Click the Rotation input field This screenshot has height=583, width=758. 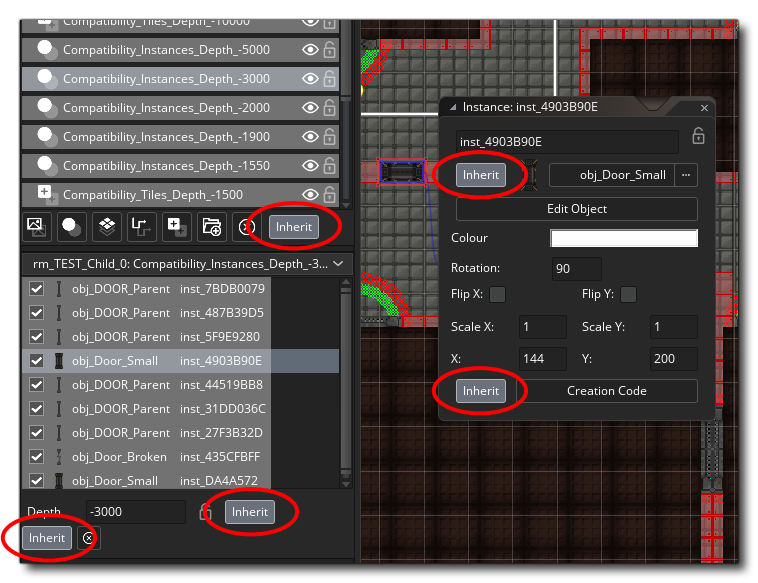(x=577, y=269)
